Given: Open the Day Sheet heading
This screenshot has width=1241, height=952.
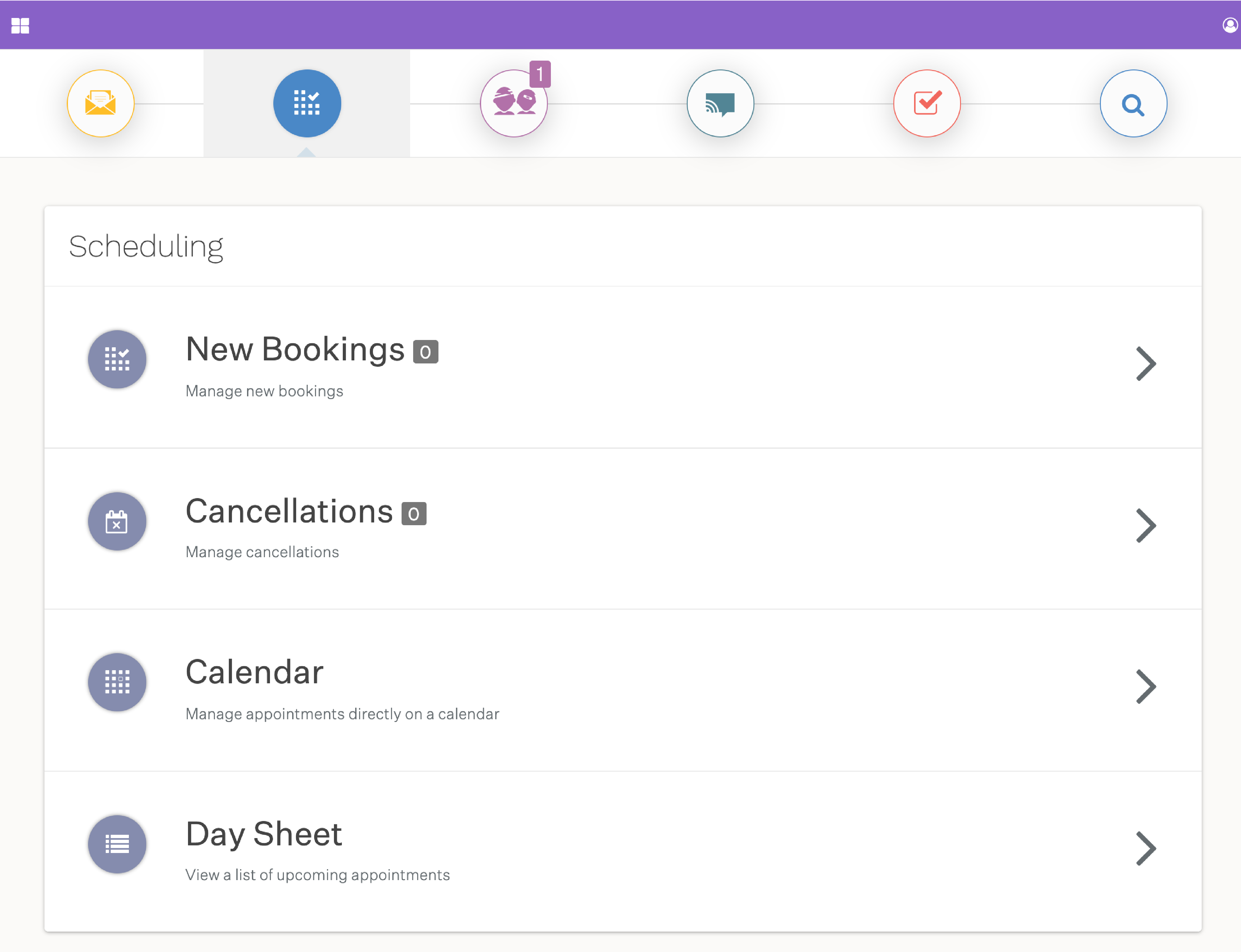Looking at the screenshot, I should (264, 835).
